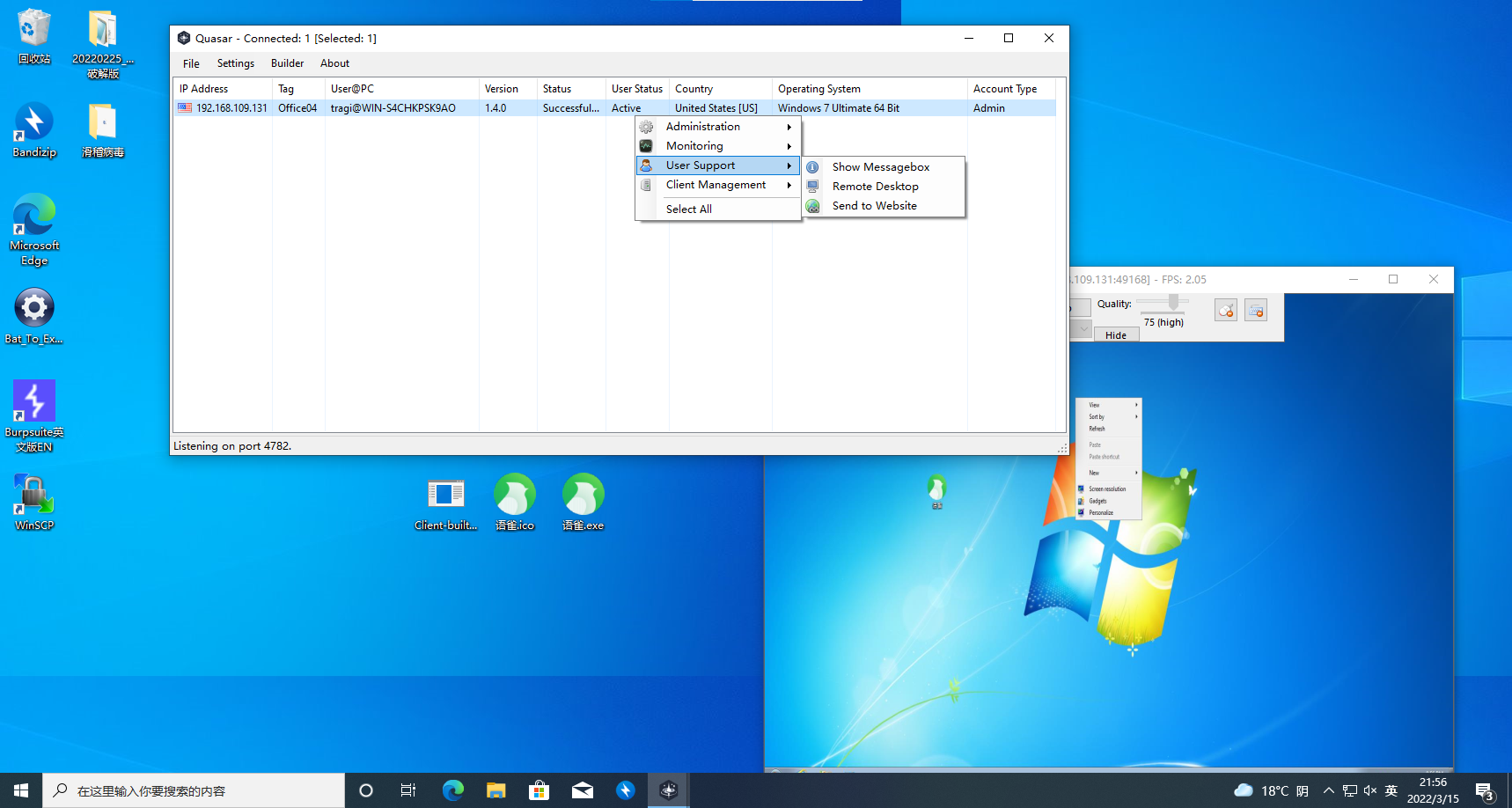This screenshot has height=808, width=1512.
Task: Expand the Client Management submenu
Action: click(x=717, y=185)
